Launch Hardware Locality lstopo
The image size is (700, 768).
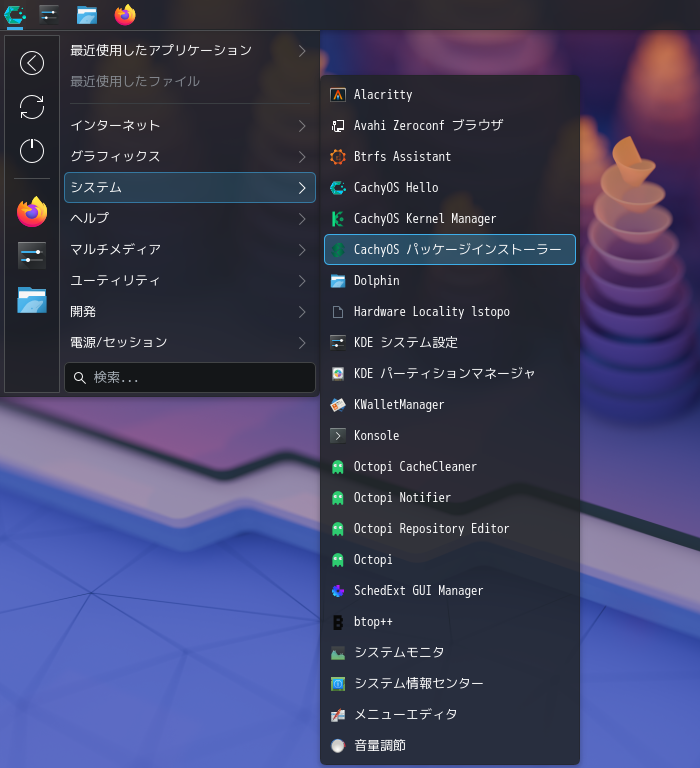tap(450, 312)
